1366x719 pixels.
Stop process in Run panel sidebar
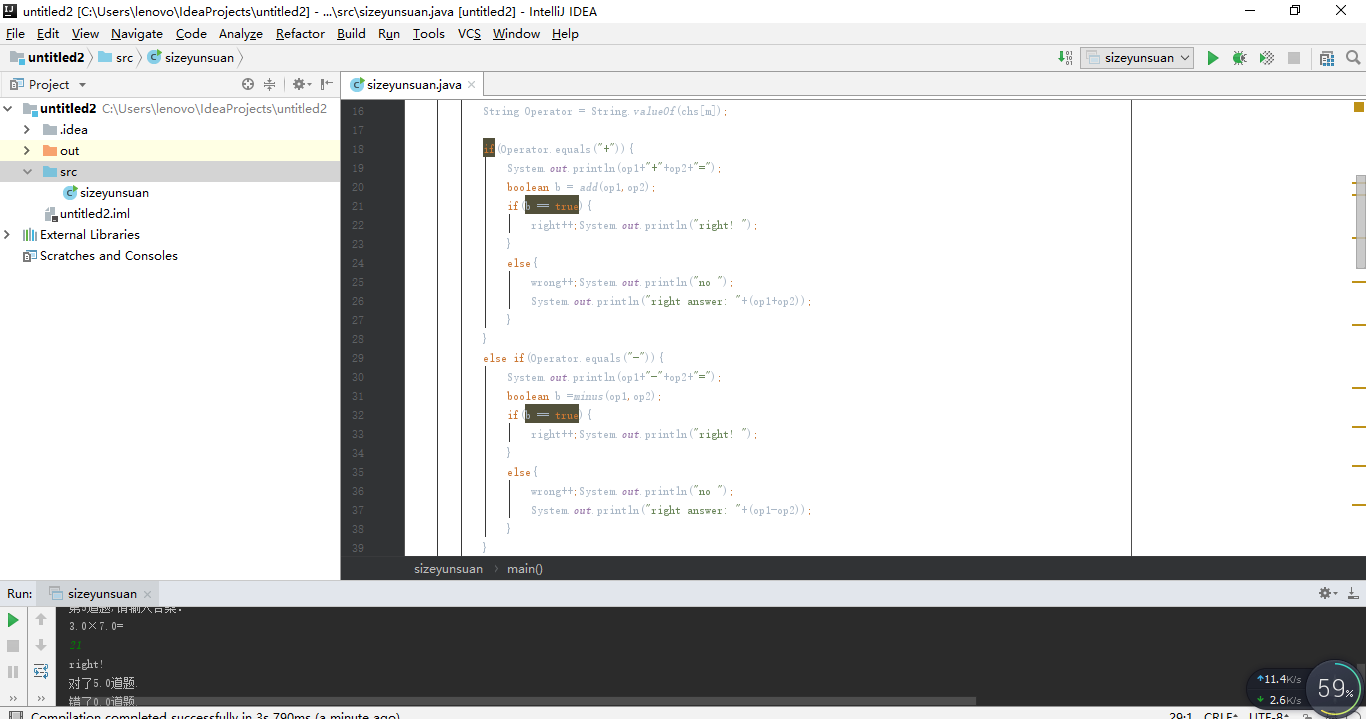13,646
